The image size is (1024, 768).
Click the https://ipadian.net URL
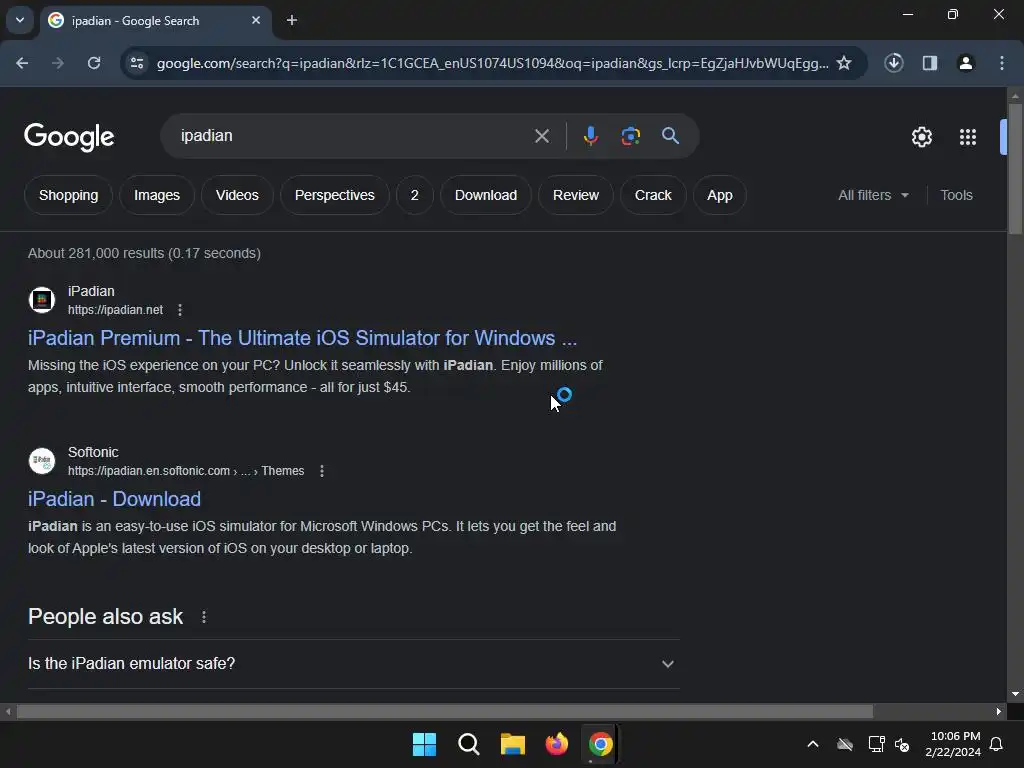(116, 310)
